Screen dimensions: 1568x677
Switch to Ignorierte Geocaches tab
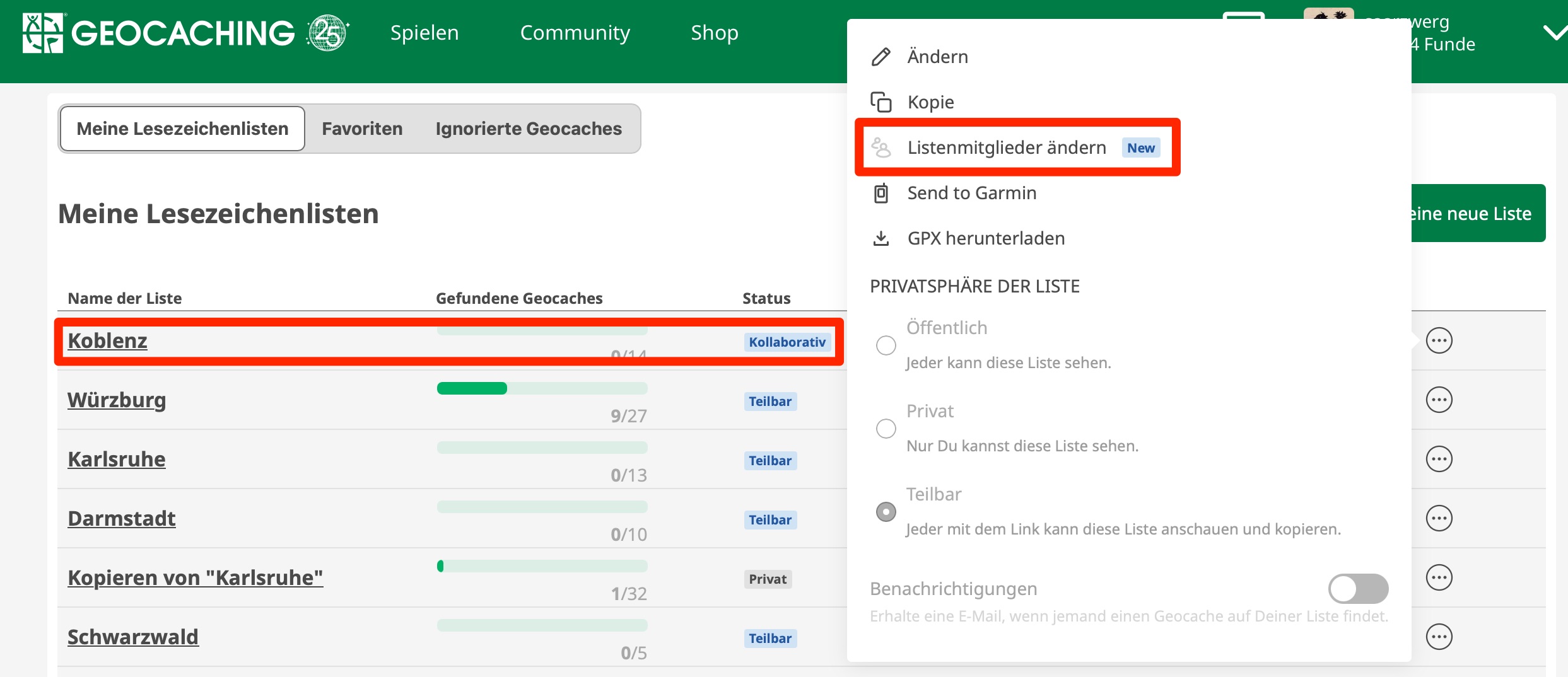(528, 129)
